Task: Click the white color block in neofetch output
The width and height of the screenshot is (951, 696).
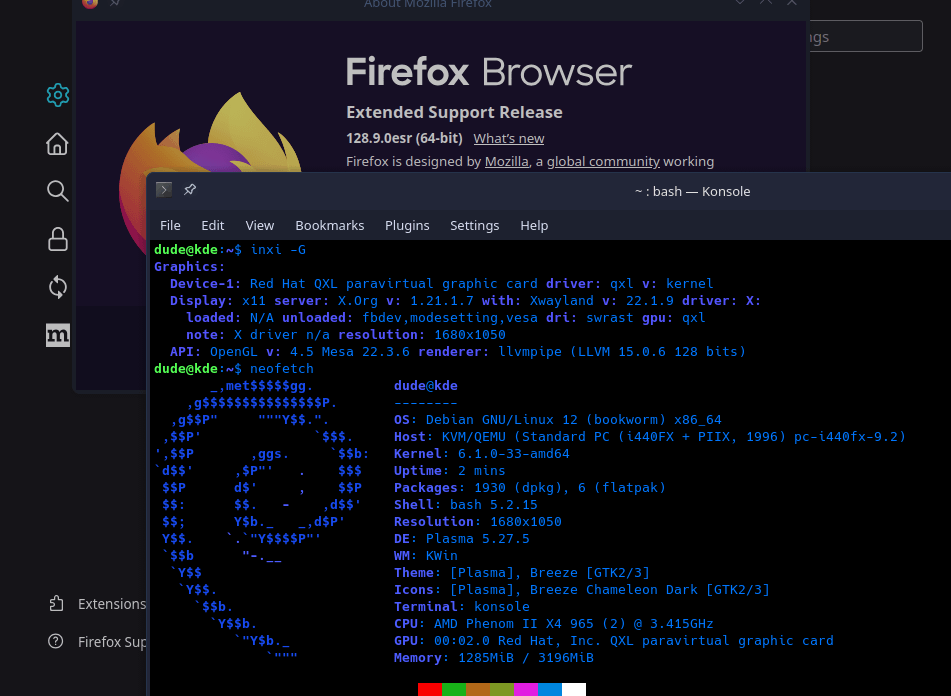Action: [574, 689]
